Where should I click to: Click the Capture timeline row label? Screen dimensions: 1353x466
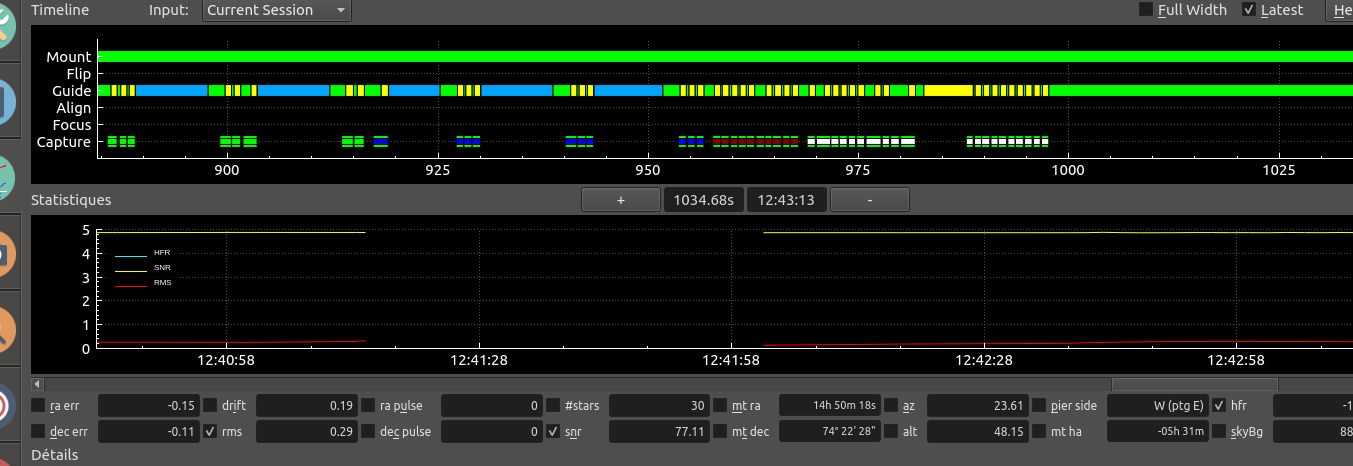coord(63,142)
